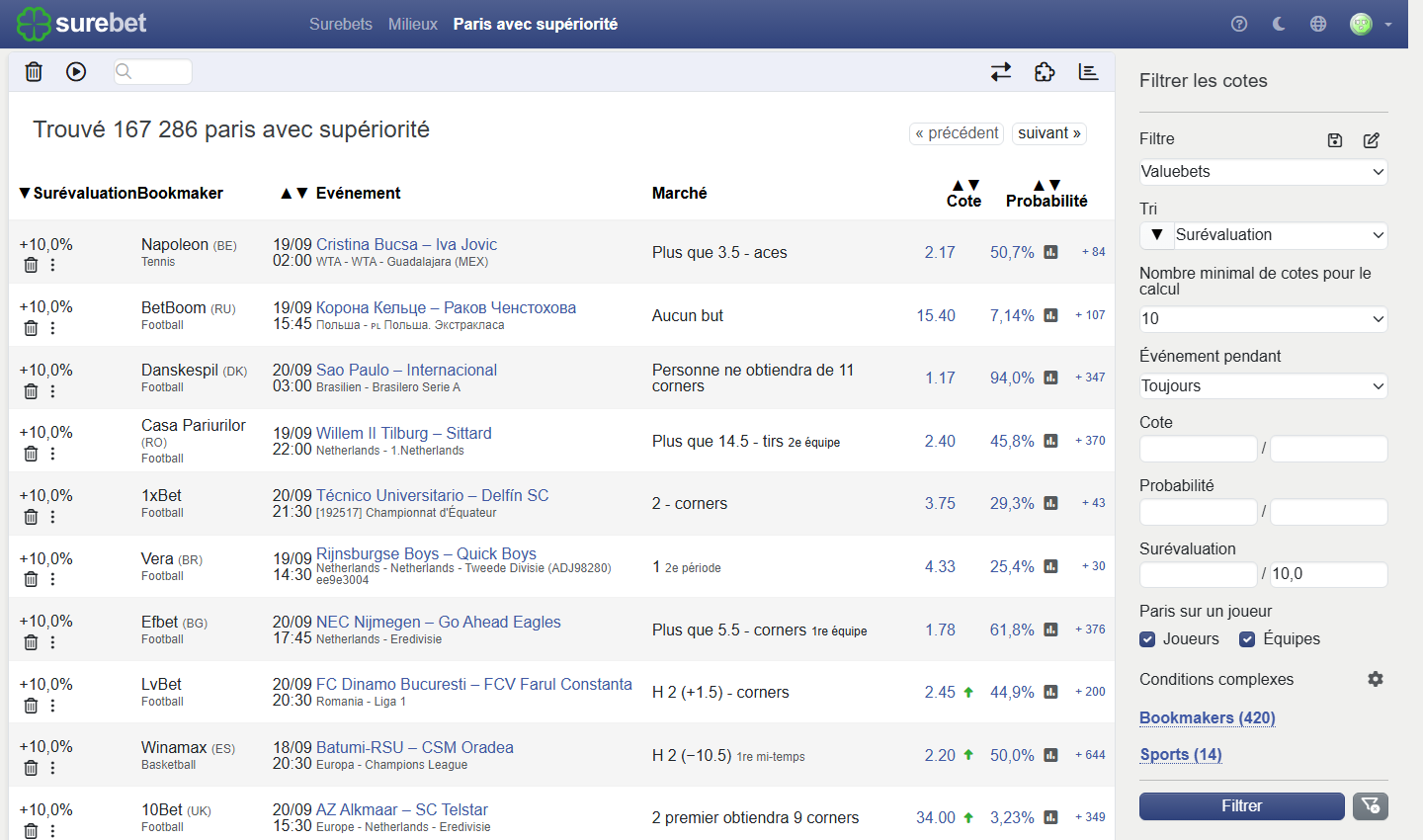Viewport: 1423px width, 840px height.
Task: Open the puzzle piece extension icon
Action: click(x=1045, y=71)
